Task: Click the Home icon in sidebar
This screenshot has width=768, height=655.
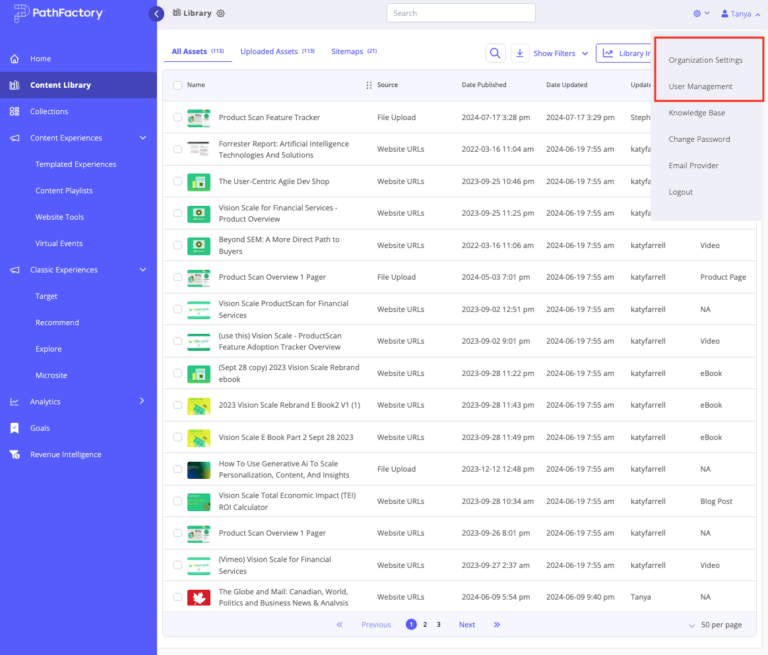Action: click(x=15, y=59)
